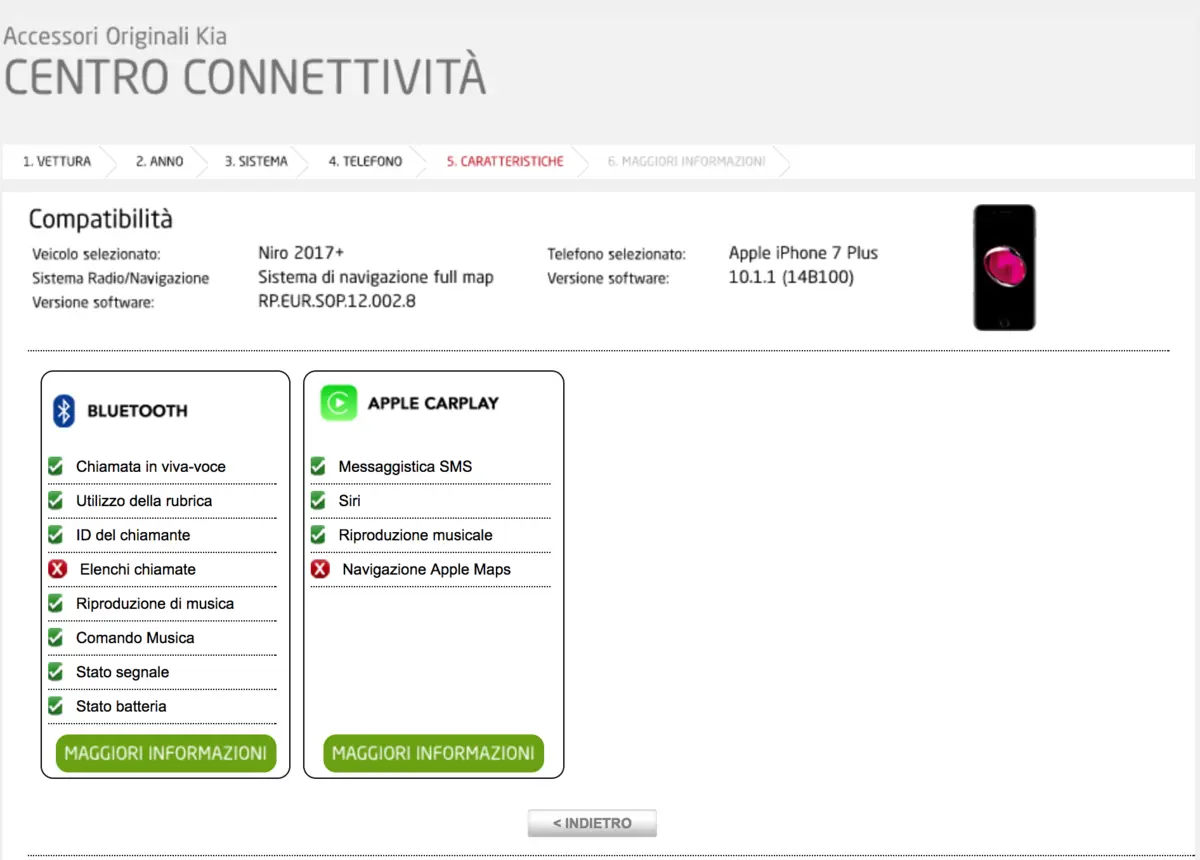Screen dimensions: 1200x860
Task: Select step 5. CARATTERISTICHE
Action: point(505,161)
